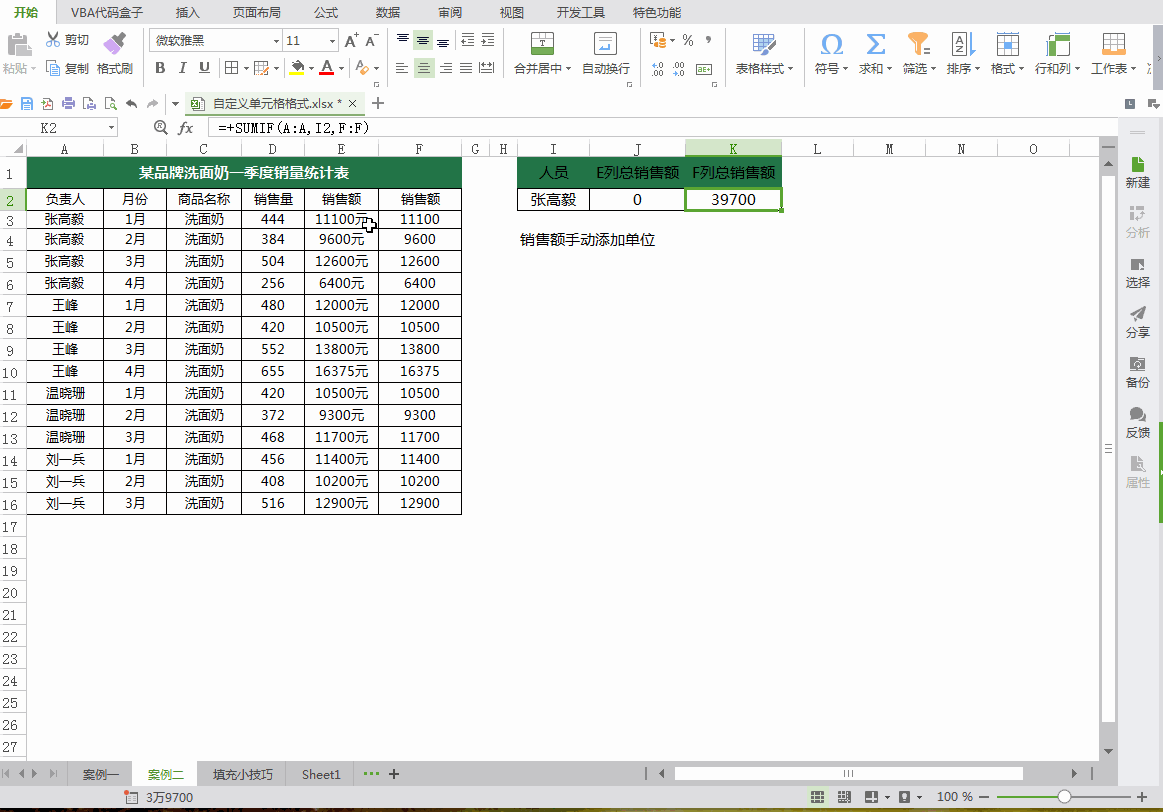Click the Print icon in quick access toolbar
This screenshot has width=1163, height=812.
[68, 104]
